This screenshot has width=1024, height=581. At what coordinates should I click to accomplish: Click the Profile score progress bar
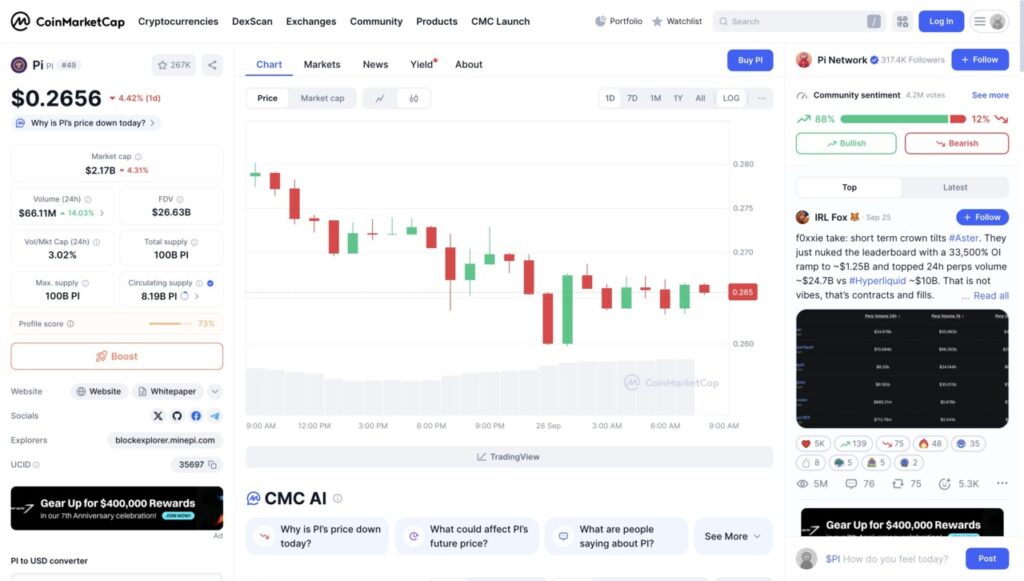171,324
